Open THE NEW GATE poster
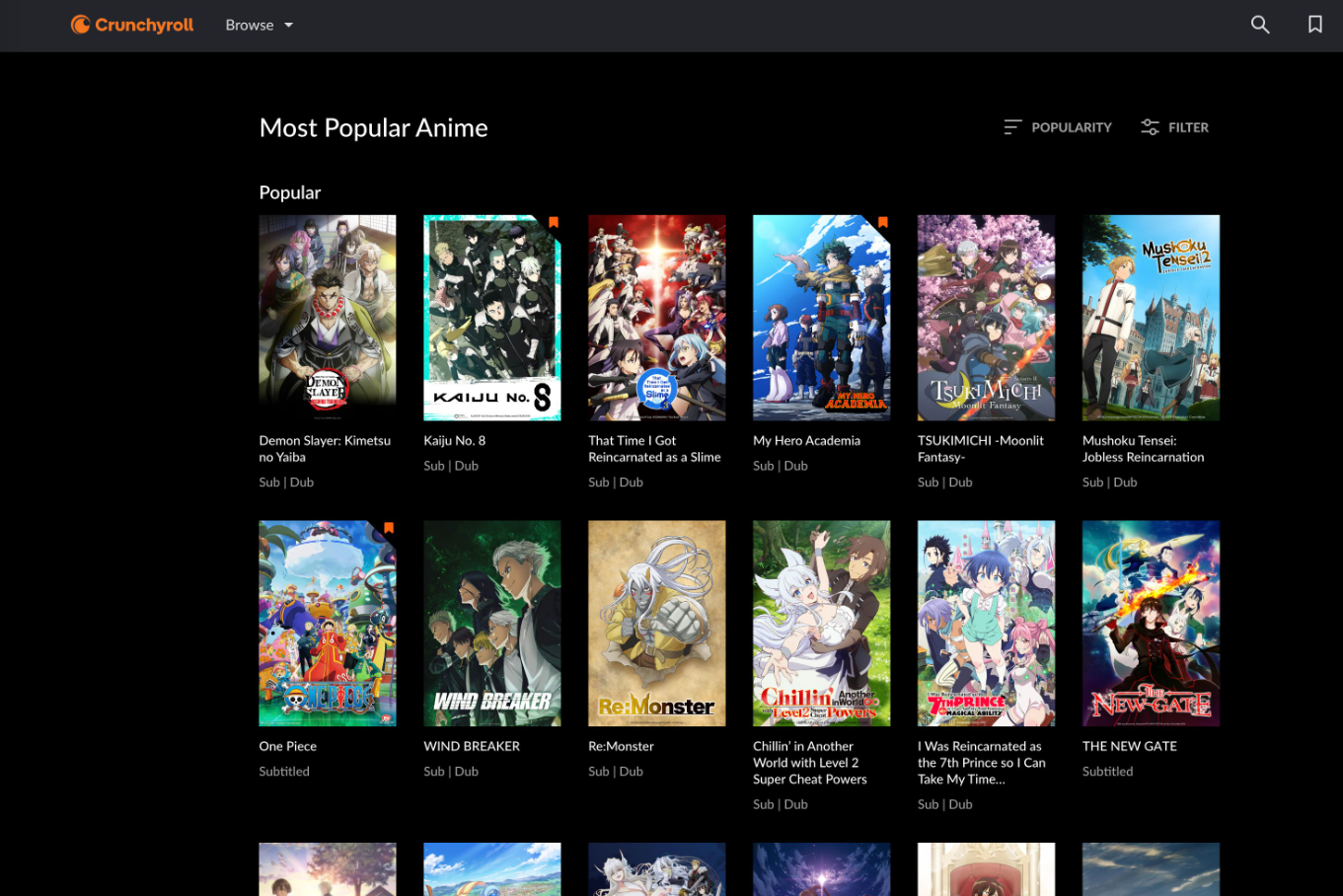 (1152, 624)
